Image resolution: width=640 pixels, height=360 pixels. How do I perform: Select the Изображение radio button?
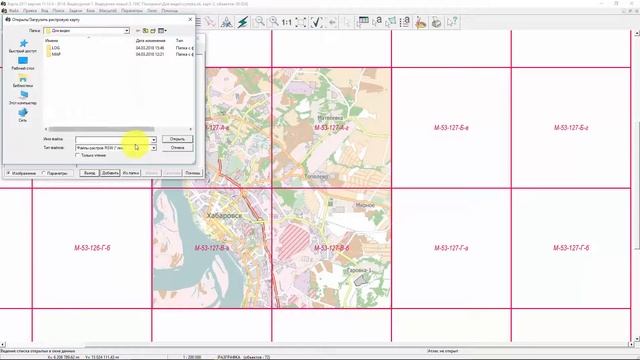coord(8,173)
